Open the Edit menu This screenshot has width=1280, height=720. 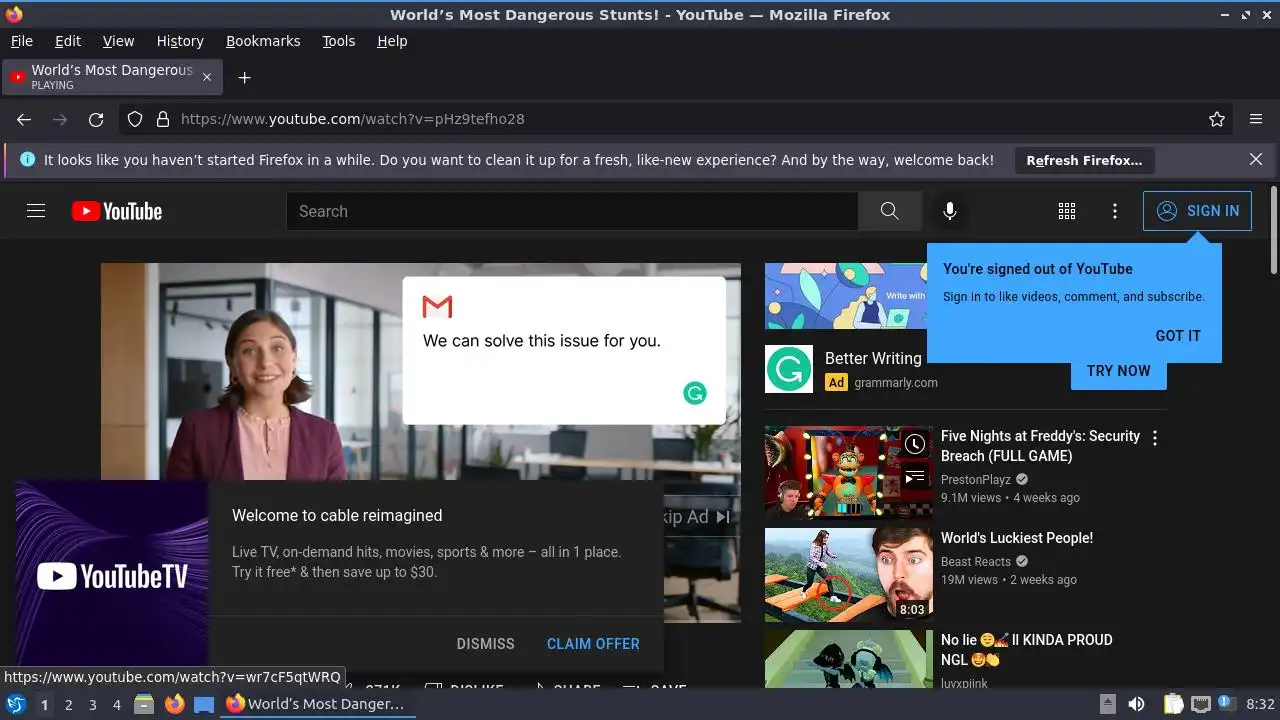68,41
